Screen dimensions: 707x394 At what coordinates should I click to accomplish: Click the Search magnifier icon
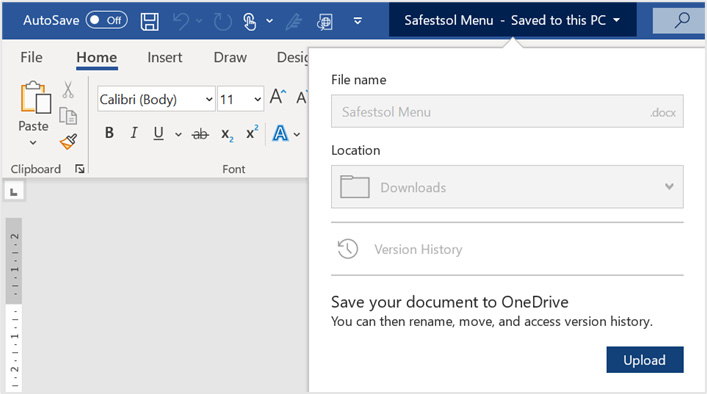[x=682, y=20]
